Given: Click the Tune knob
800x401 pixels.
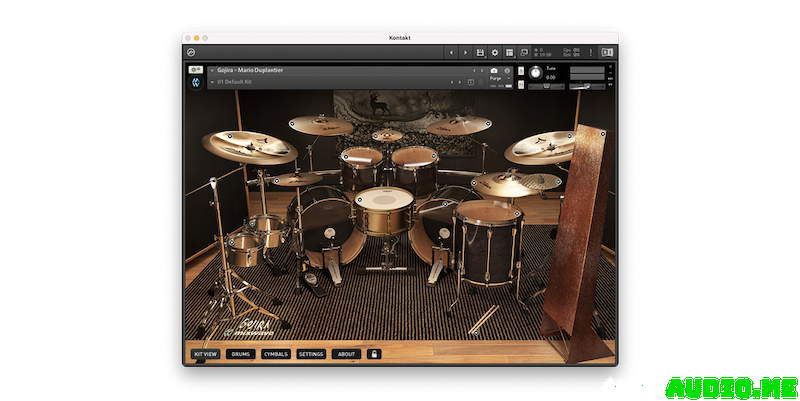Looking at the screenshot, I should point(534,73).
